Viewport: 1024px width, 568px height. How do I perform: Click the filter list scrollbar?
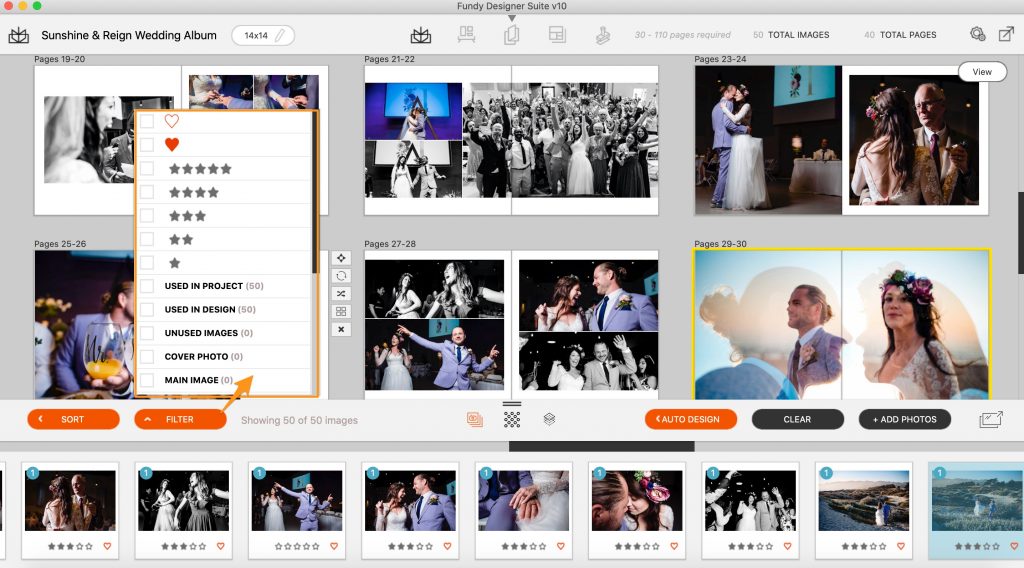click(315, 193)
